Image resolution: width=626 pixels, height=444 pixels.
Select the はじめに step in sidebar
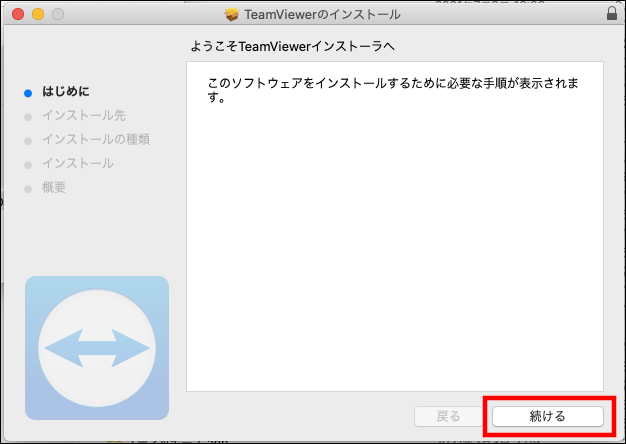[x=66, y=91]
